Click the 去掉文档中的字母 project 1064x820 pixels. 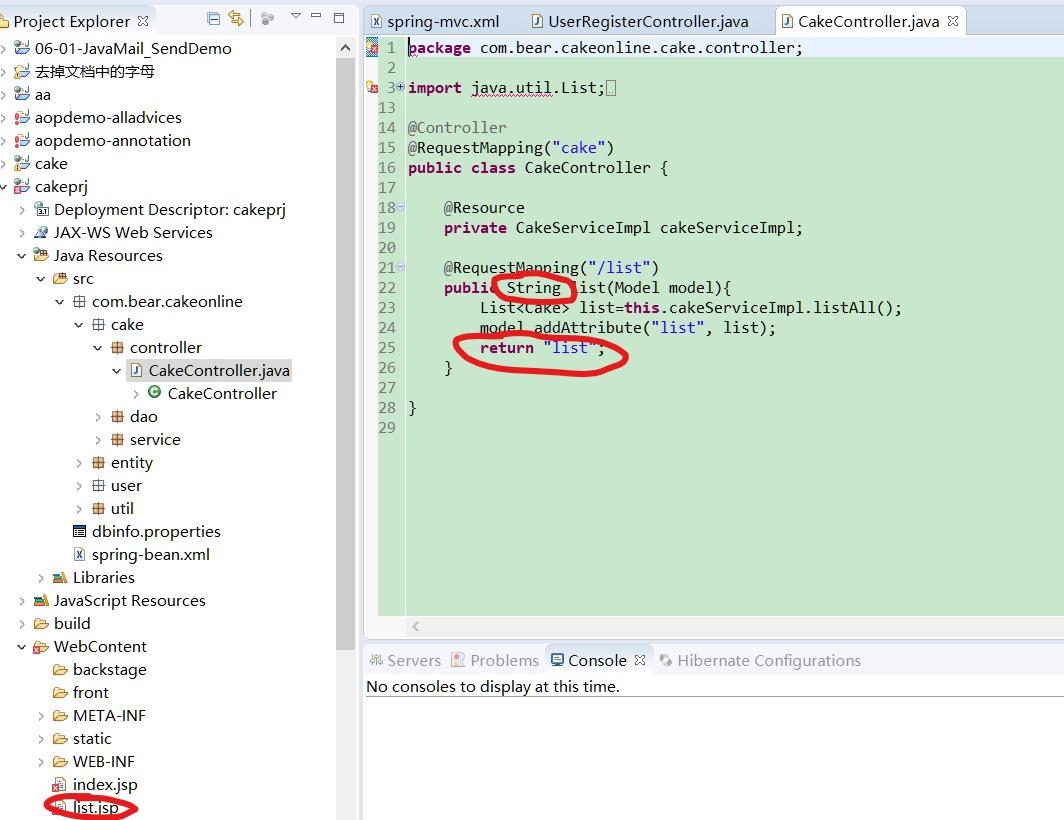(94, 71)
